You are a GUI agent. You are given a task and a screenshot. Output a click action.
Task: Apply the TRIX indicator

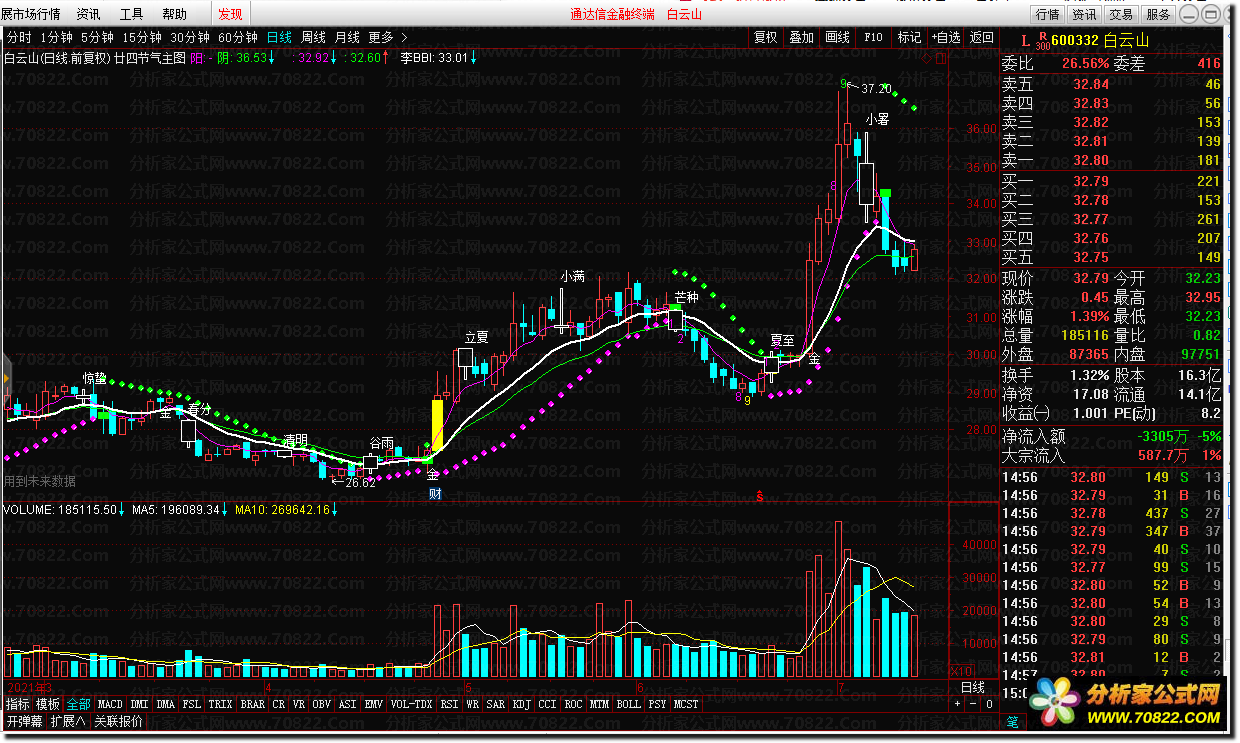coord(221,704)
